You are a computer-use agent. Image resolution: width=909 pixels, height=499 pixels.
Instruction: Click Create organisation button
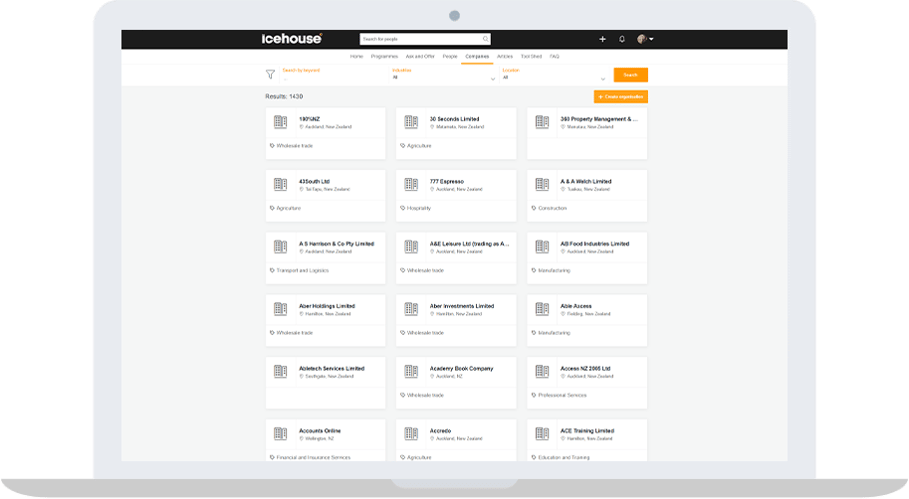[x=620, y=97]
